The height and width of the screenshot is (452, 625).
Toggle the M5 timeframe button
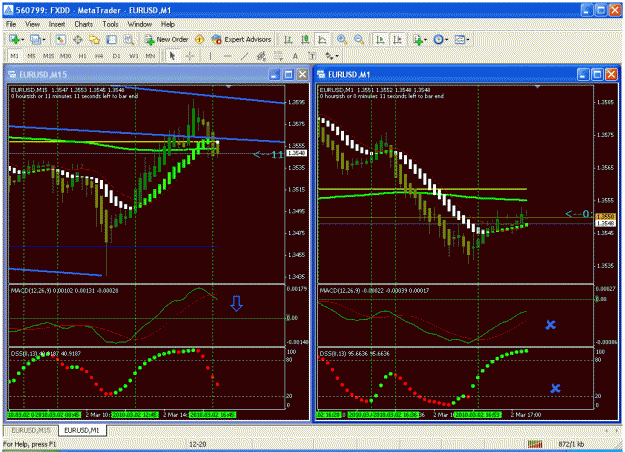[x=31, y=56]
